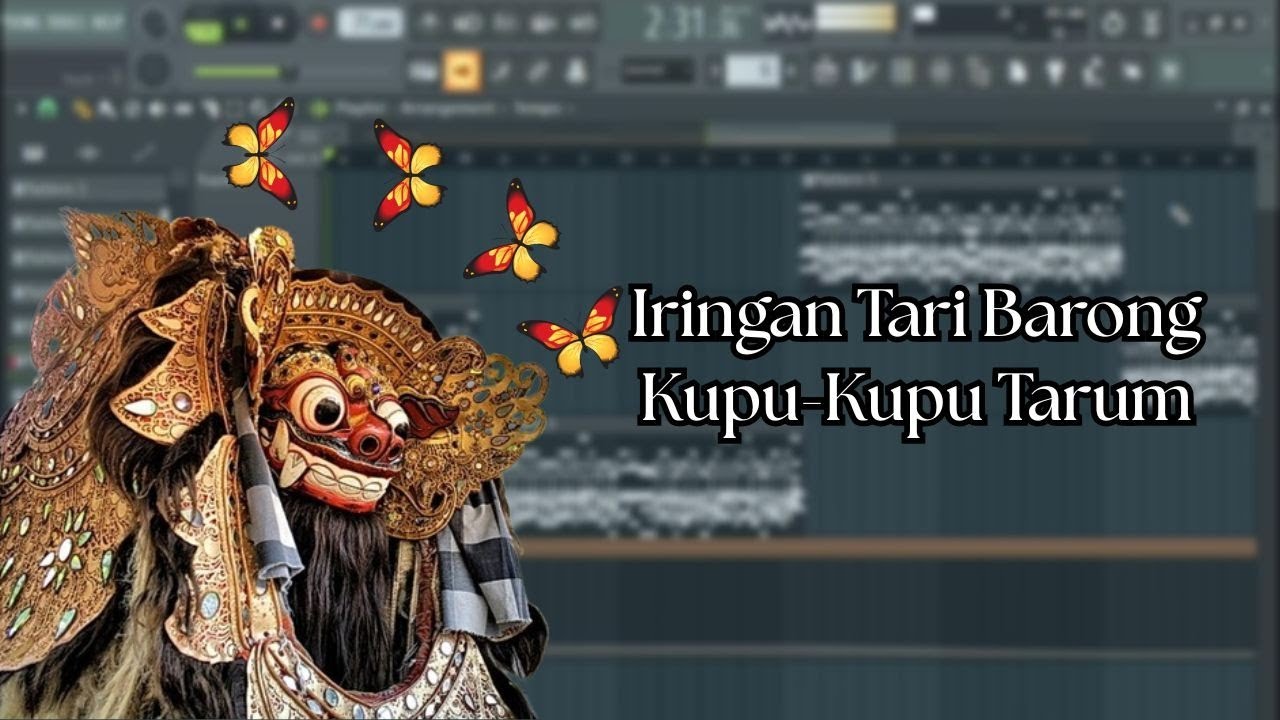Image resolution: width=1280 pixels, height=720 pixels.
Task: Click the round icon right of CPU panel
Action: pyautogui.click(x=1112, y=22)
